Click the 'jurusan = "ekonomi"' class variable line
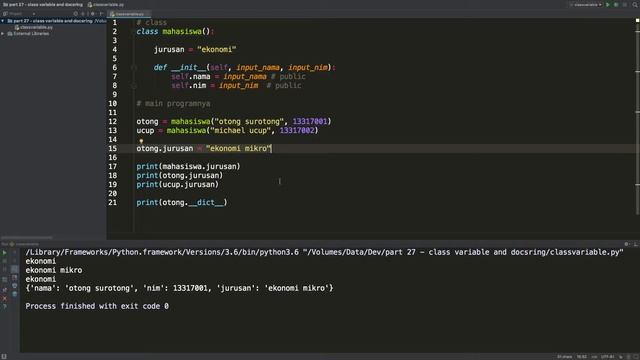 [195, 50]
